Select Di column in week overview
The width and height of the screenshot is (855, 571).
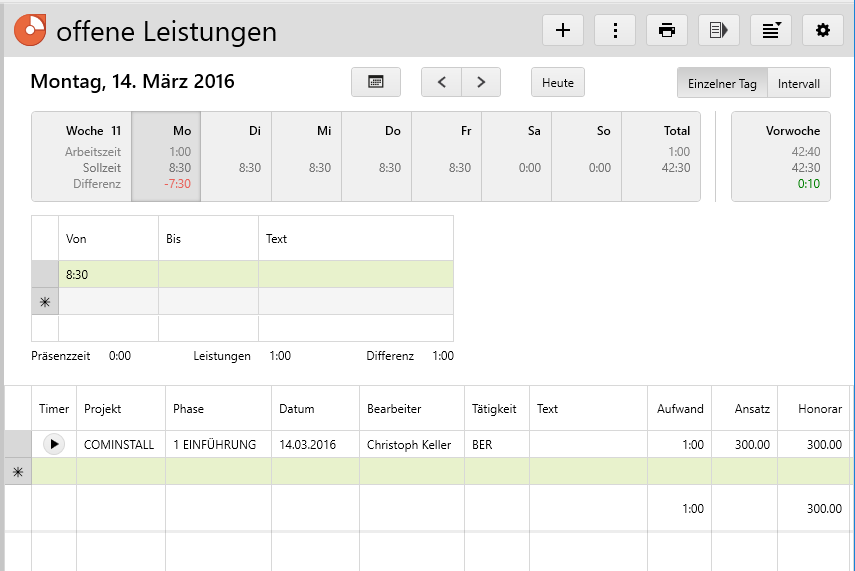236,157
